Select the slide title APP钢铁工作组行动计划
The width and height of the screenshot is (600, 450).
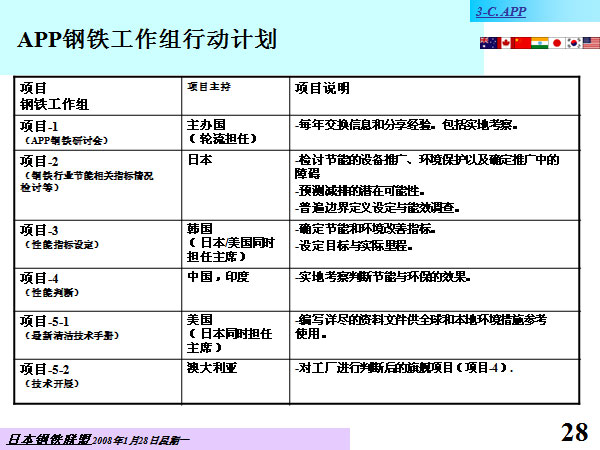[x=147, y=39]
